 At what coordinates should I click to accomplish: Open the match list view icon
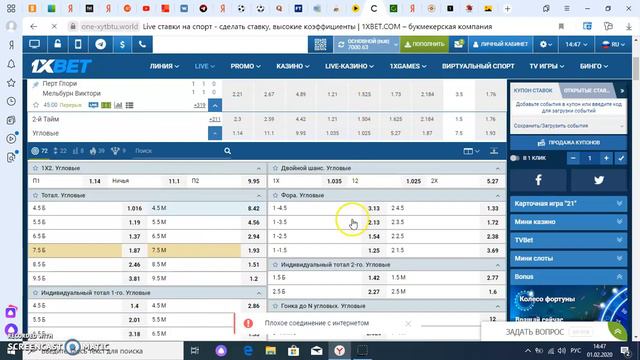point(129,105)
